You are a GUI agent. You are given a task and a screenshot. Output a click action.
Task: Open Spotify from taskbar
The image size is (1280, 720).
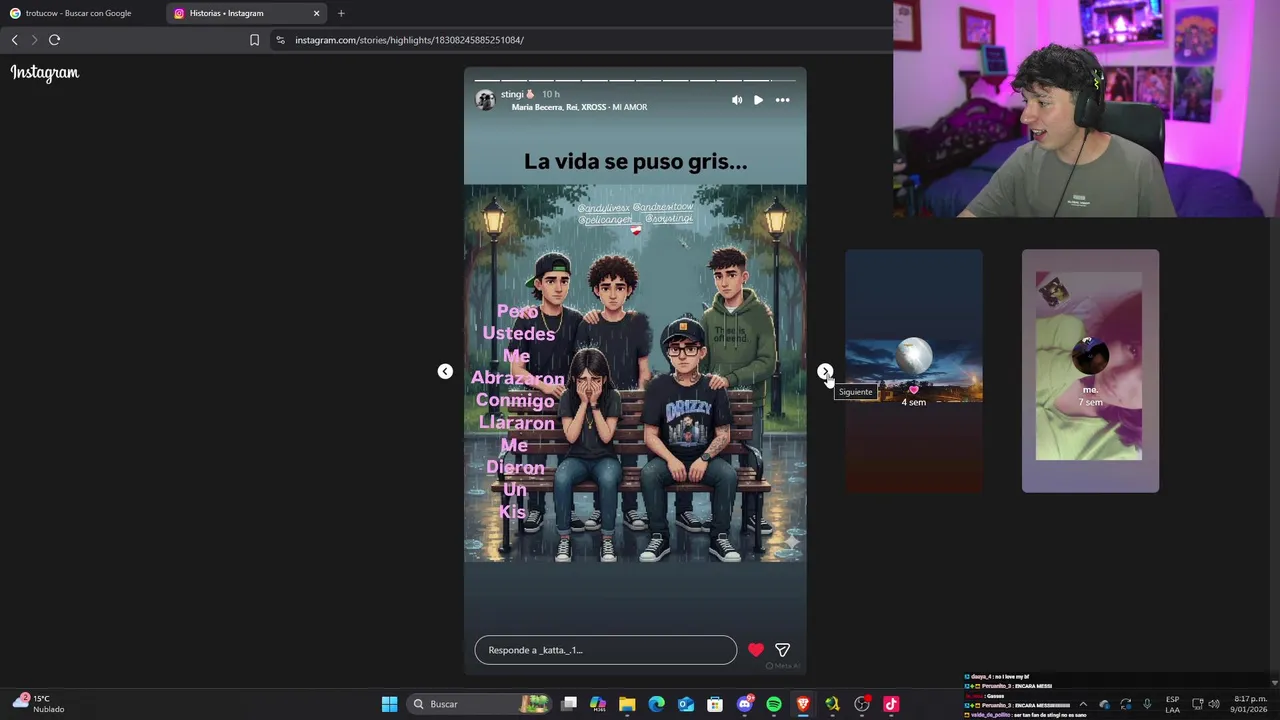point(774,704)
